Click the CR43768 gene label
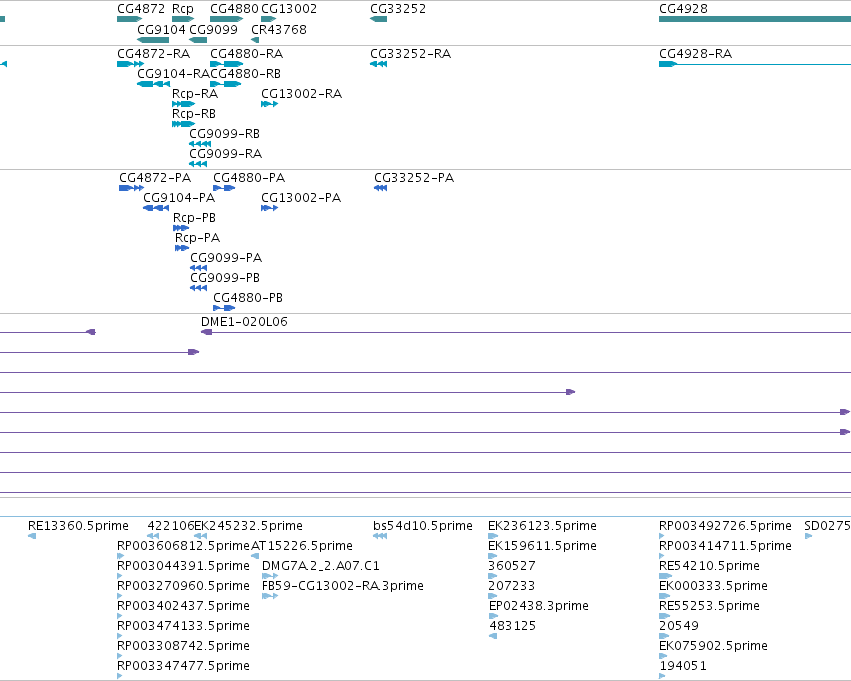 tap(278, 29)
